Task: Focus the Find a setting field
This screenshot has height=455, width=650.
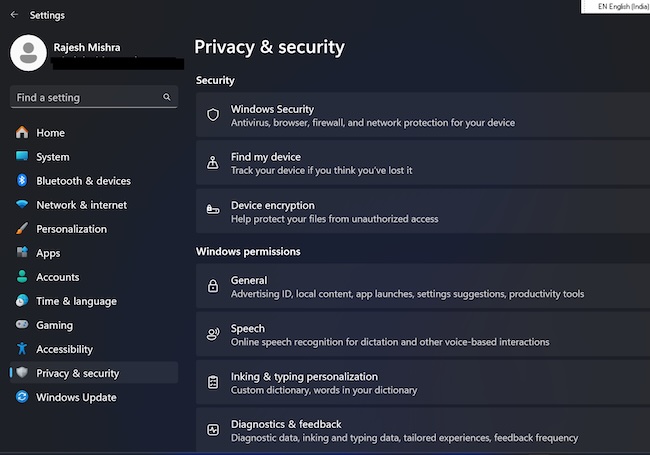Action: coord(94,97)
